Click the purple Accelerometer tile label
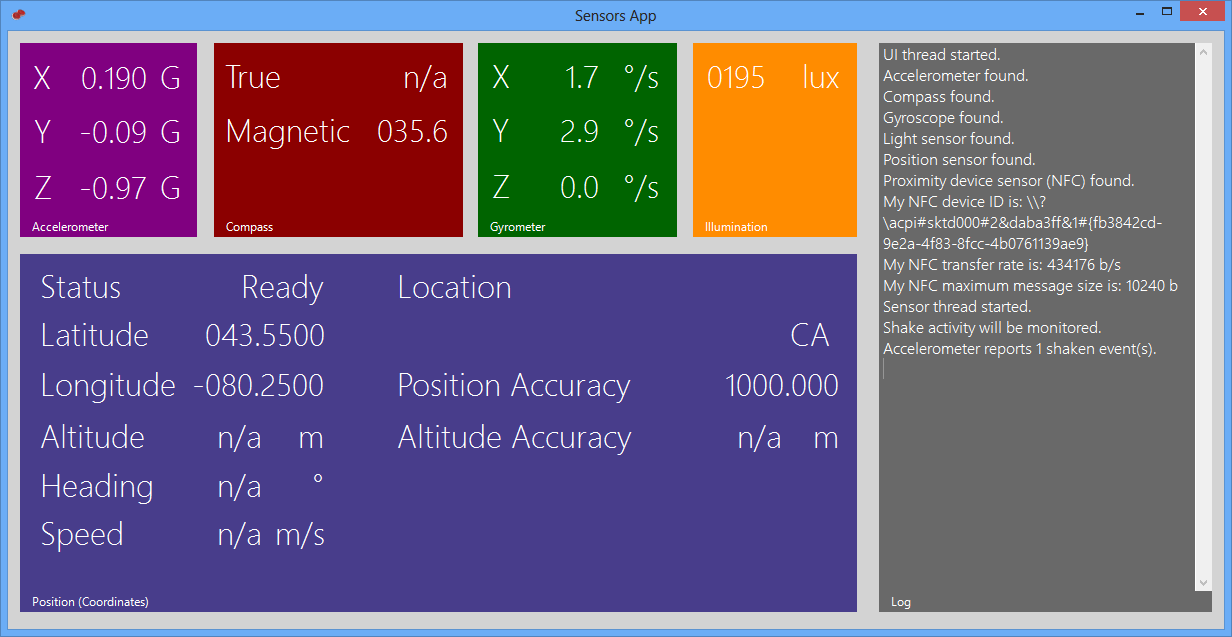 pyautogui.click(x=70, y=227)
